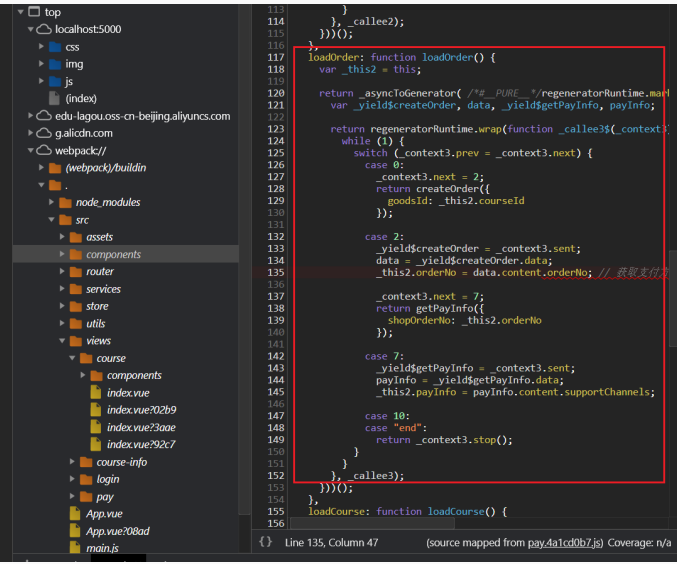Select the store folder
The image size is (677, 564).
(97, 306)
